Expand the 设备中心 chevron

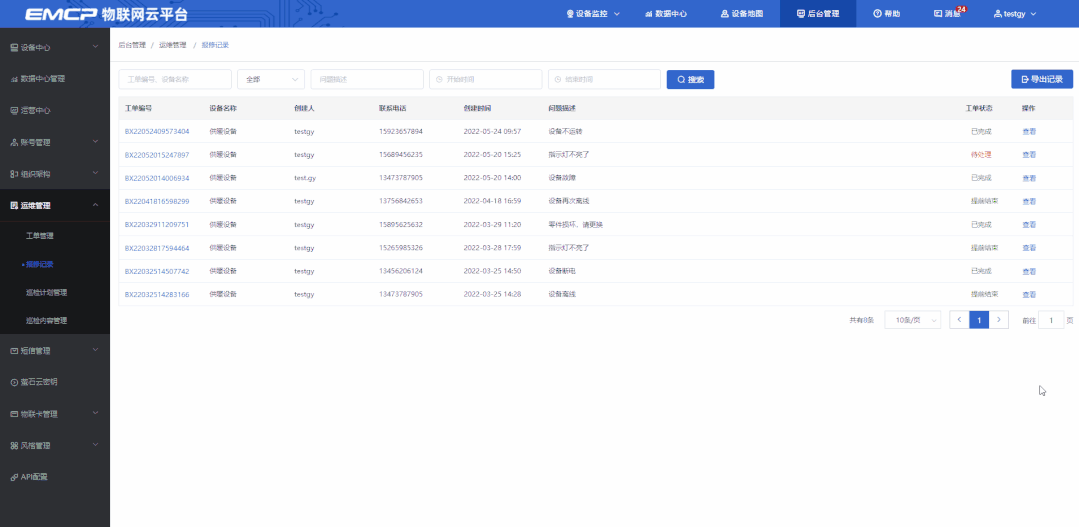[x=96, y=47]
